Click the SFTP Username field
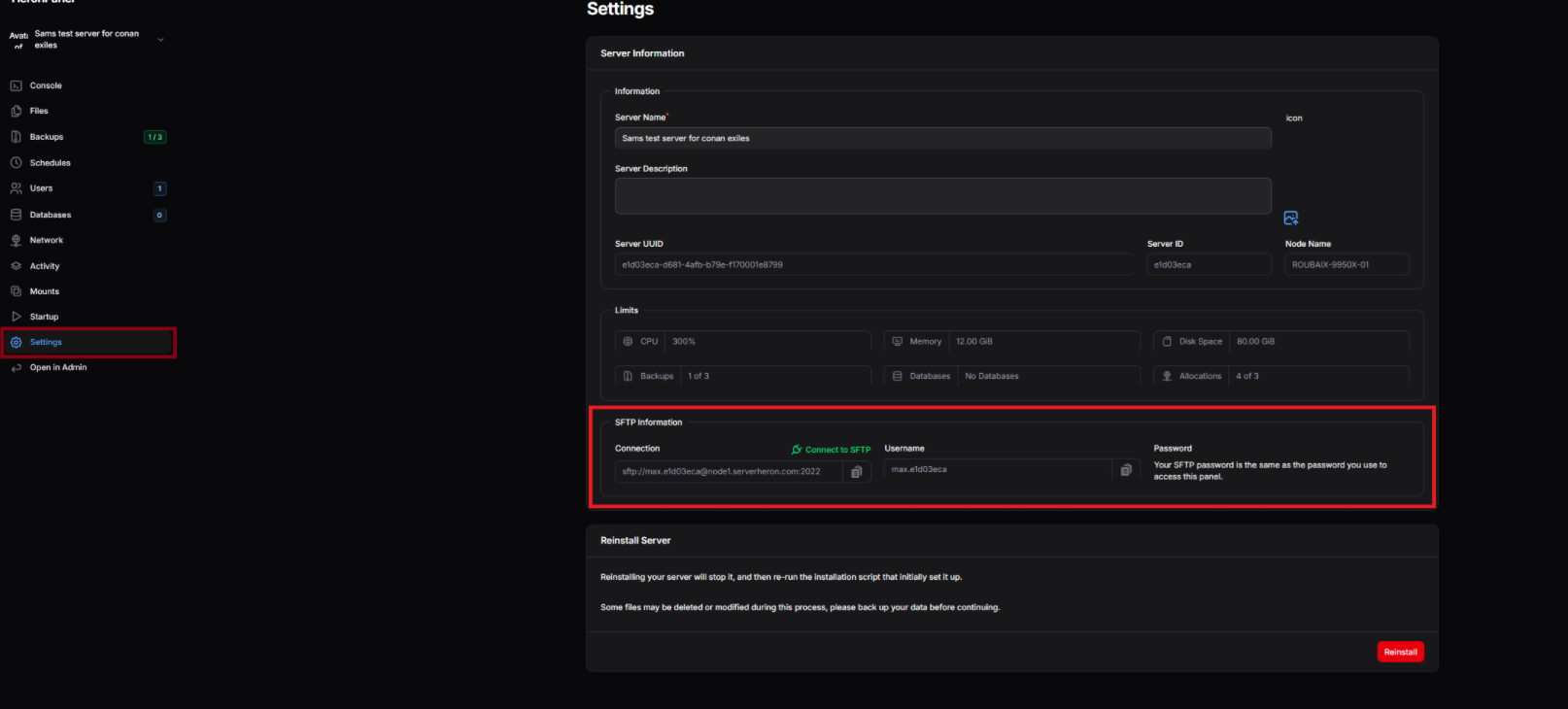 (x=998, y=469)
